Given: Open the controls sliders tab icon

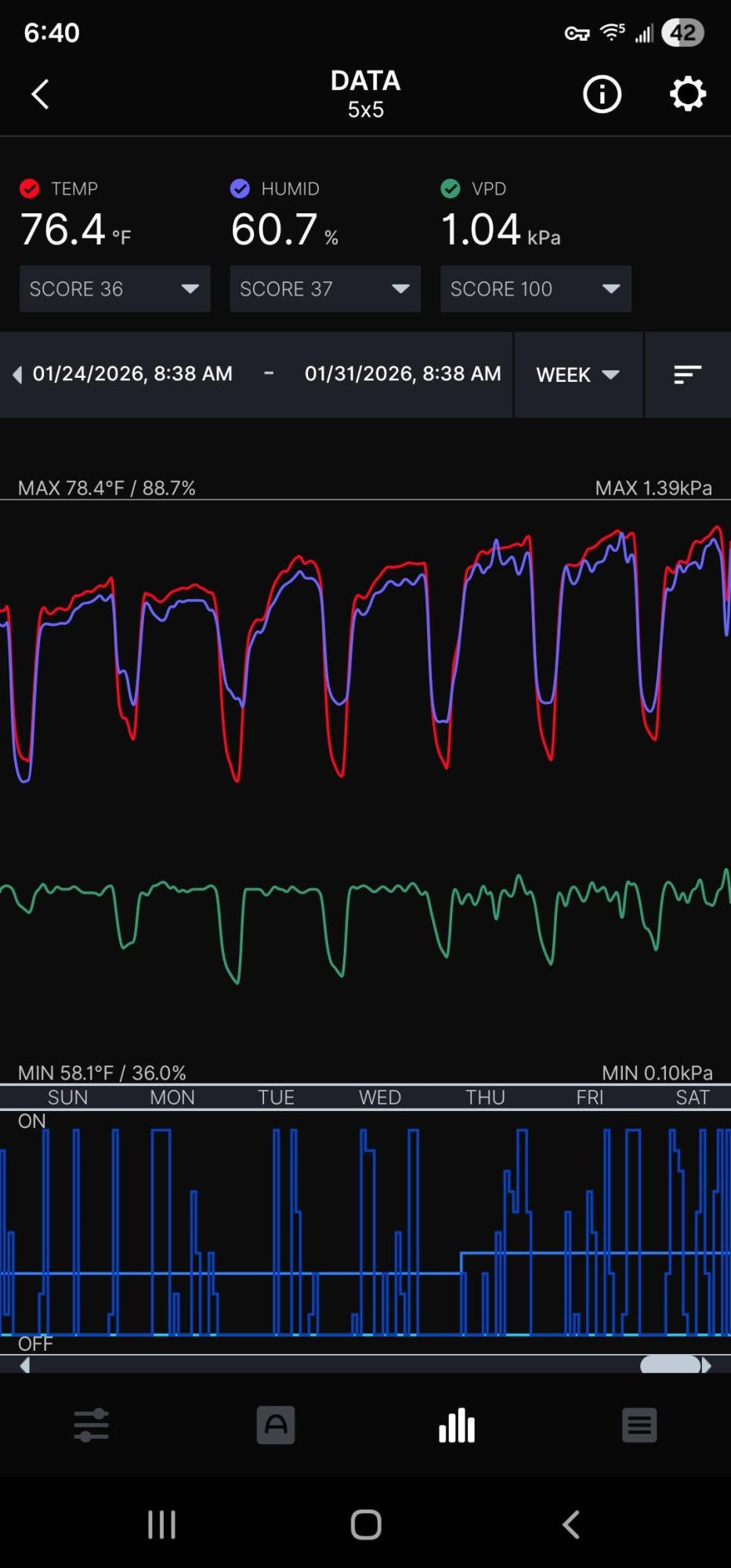Looking at the screenshot, I should (92, 1425).
